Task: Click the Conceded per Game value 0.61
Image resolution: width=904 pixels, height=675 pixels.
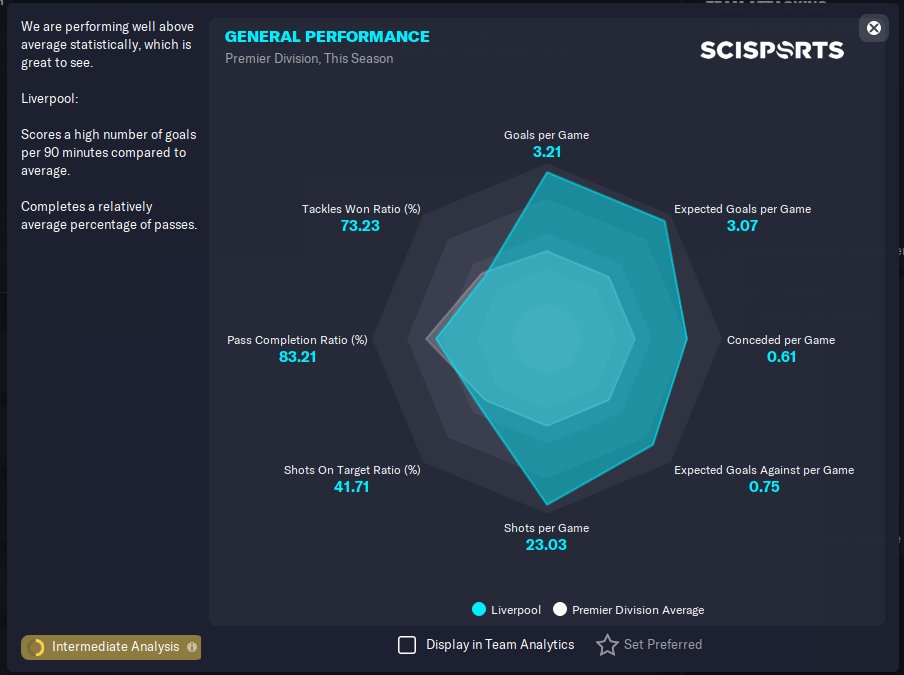Action: [781, 357]
